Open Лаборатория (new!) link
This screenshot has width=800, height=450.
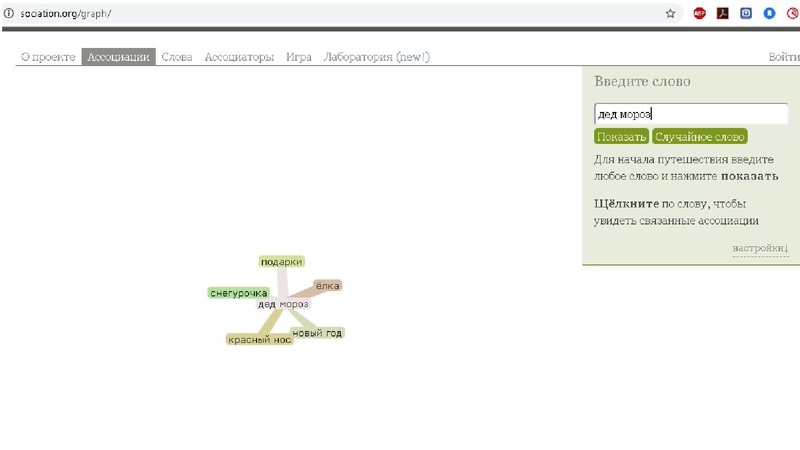[376, 57]
